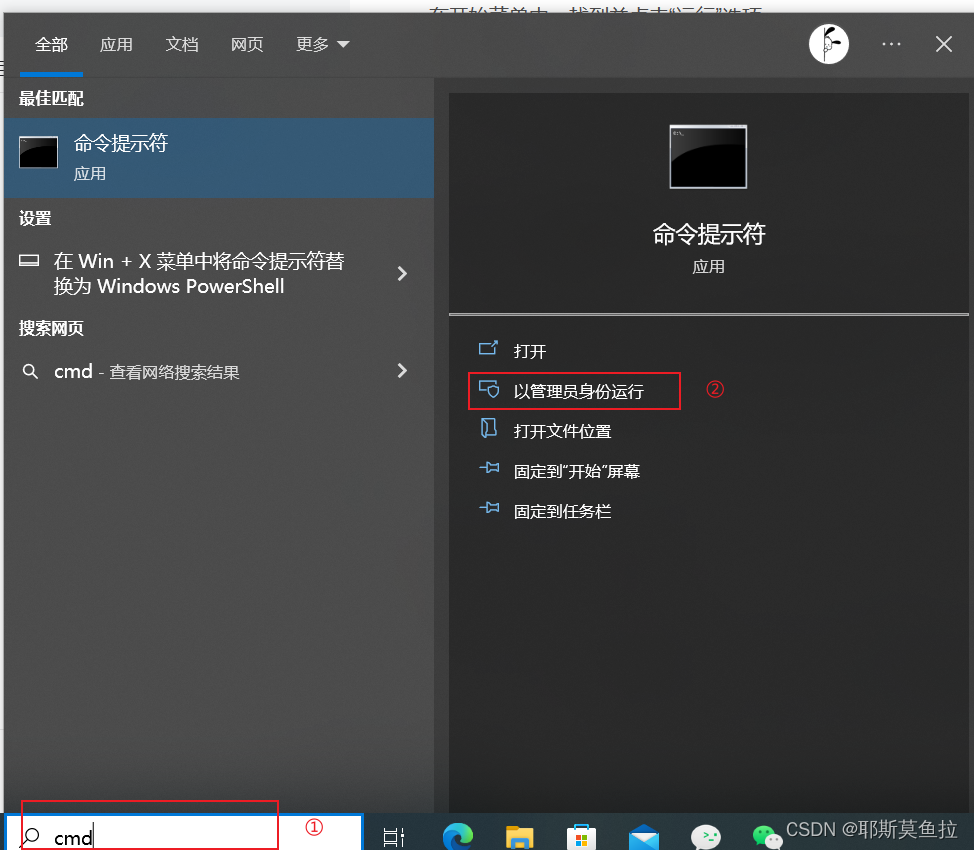This screenshot has height=850, width=974.
Task: Click the magnifier icon beside cmd web result
Action: (30, 372)
